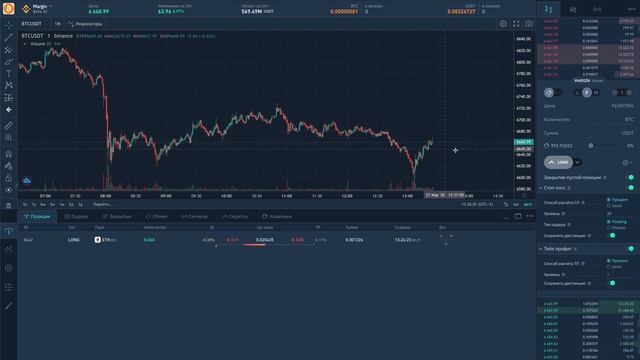Click the Long order button
Screen dimensions: 640x360
(558, 162)
